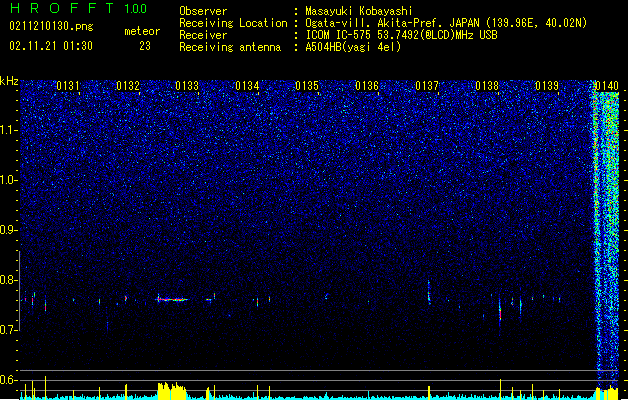The height and width of the screenshot is (400, 629).
Task: Click the 'meteor' label
Action: pos(142,31)
